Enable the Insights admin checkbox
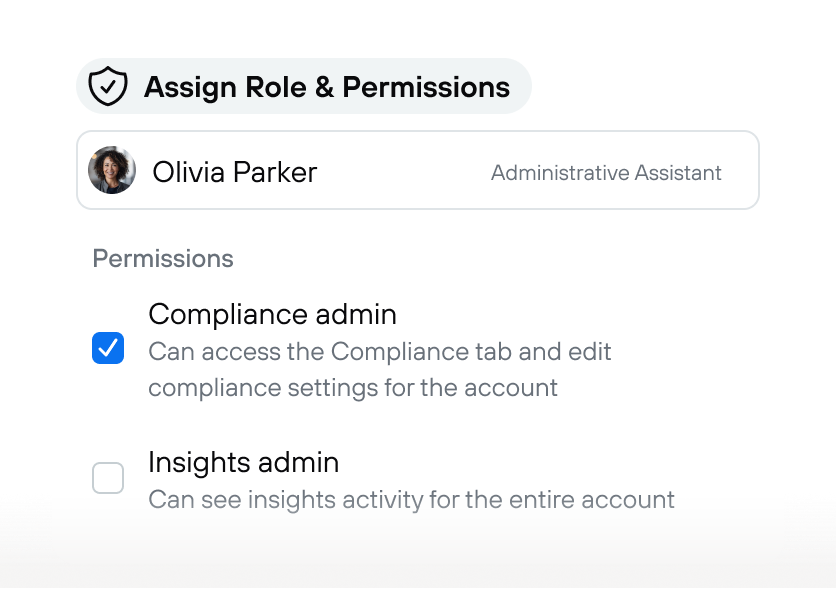 (x=108, y=478)
